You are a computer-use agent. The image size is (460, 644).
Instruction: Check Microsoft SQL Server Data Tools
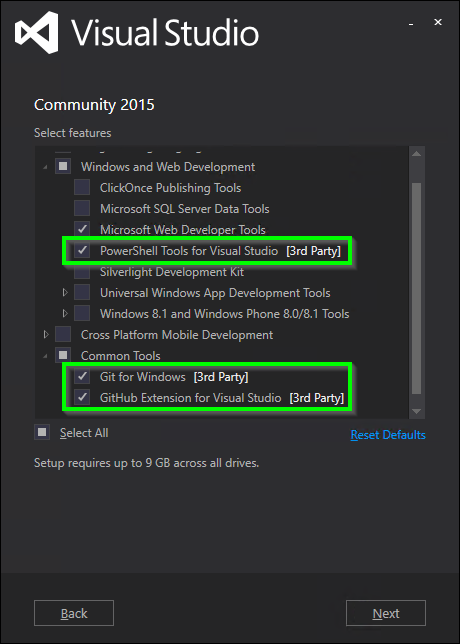click(x=82, y=209)
